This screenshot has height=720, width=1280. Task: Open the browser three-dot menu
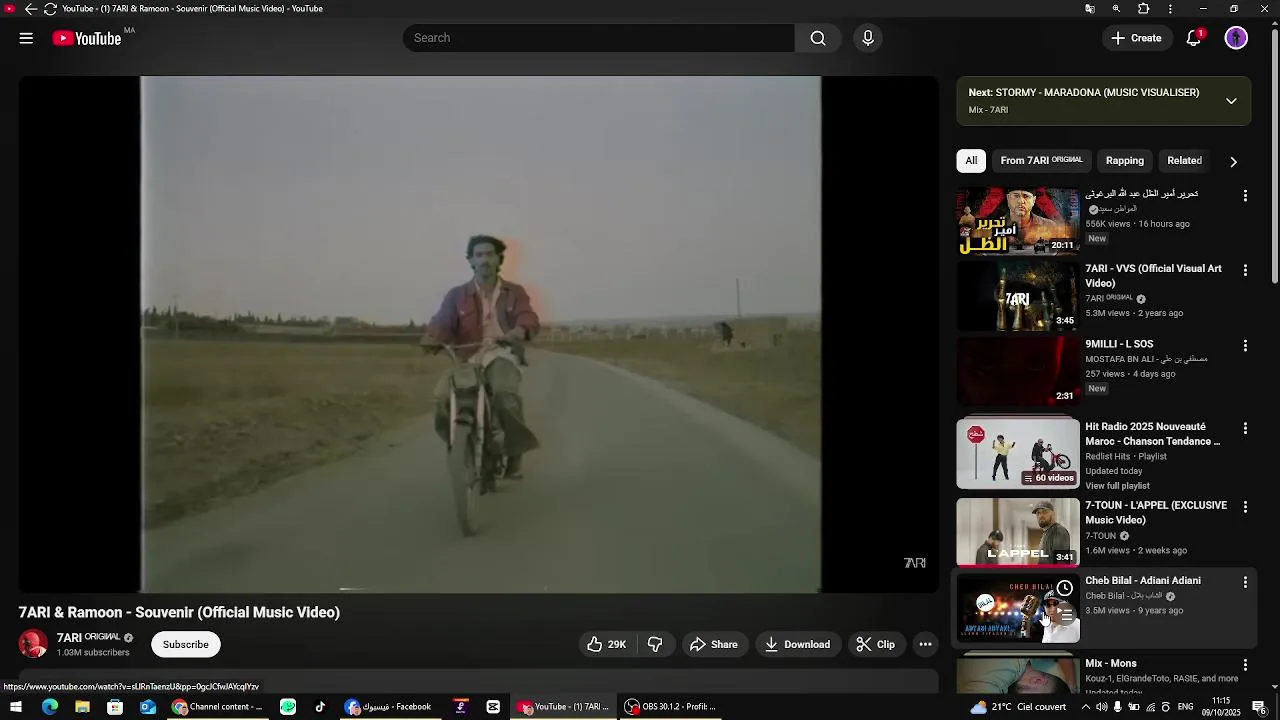click(1171, 9)
